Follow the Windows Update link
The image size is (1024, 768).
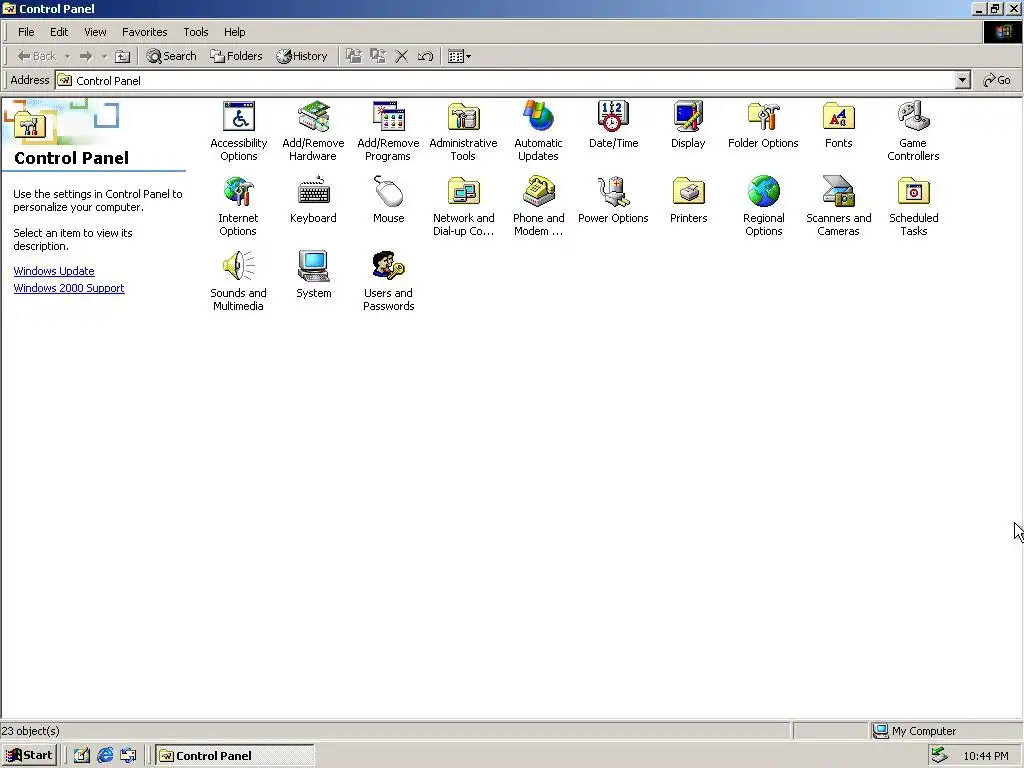pos(54,271)
